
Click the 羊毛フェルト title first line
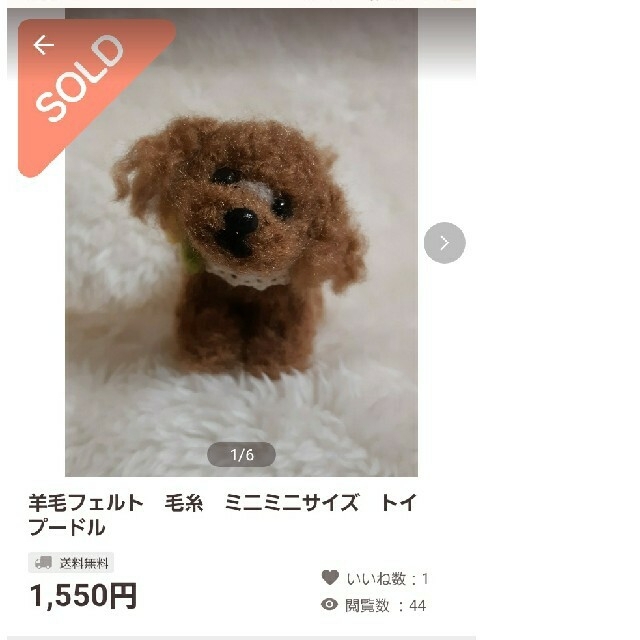click(x=222, y=502)
